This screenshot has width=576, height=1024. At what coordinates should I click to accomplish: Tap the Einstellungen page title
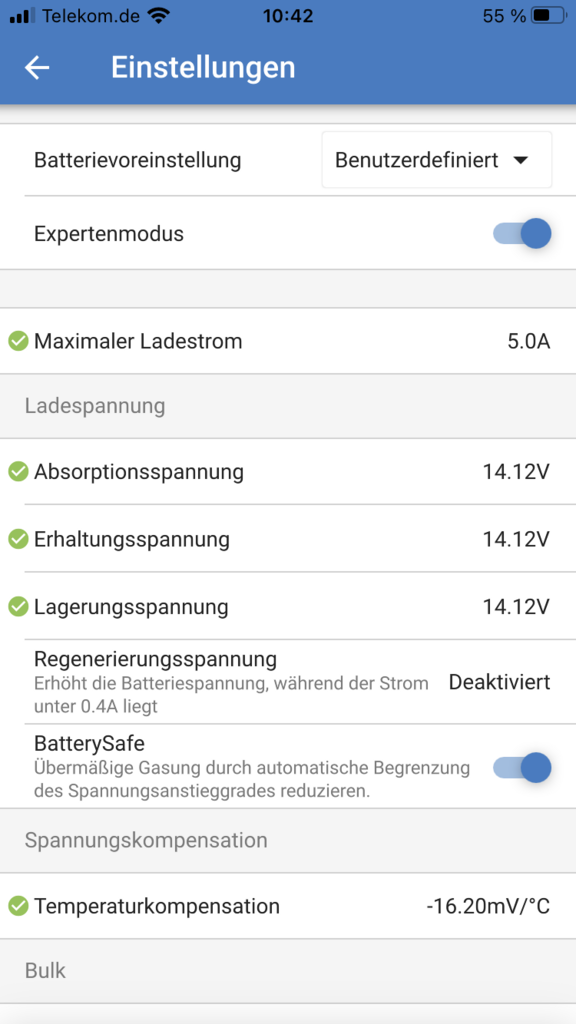pos(203,67)
